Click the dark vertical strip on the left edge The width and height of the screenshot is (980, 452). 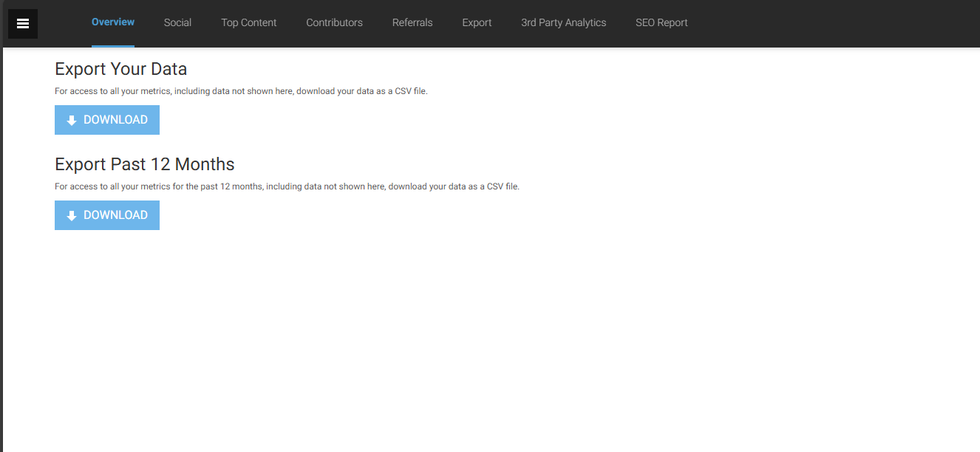(1, 250)
